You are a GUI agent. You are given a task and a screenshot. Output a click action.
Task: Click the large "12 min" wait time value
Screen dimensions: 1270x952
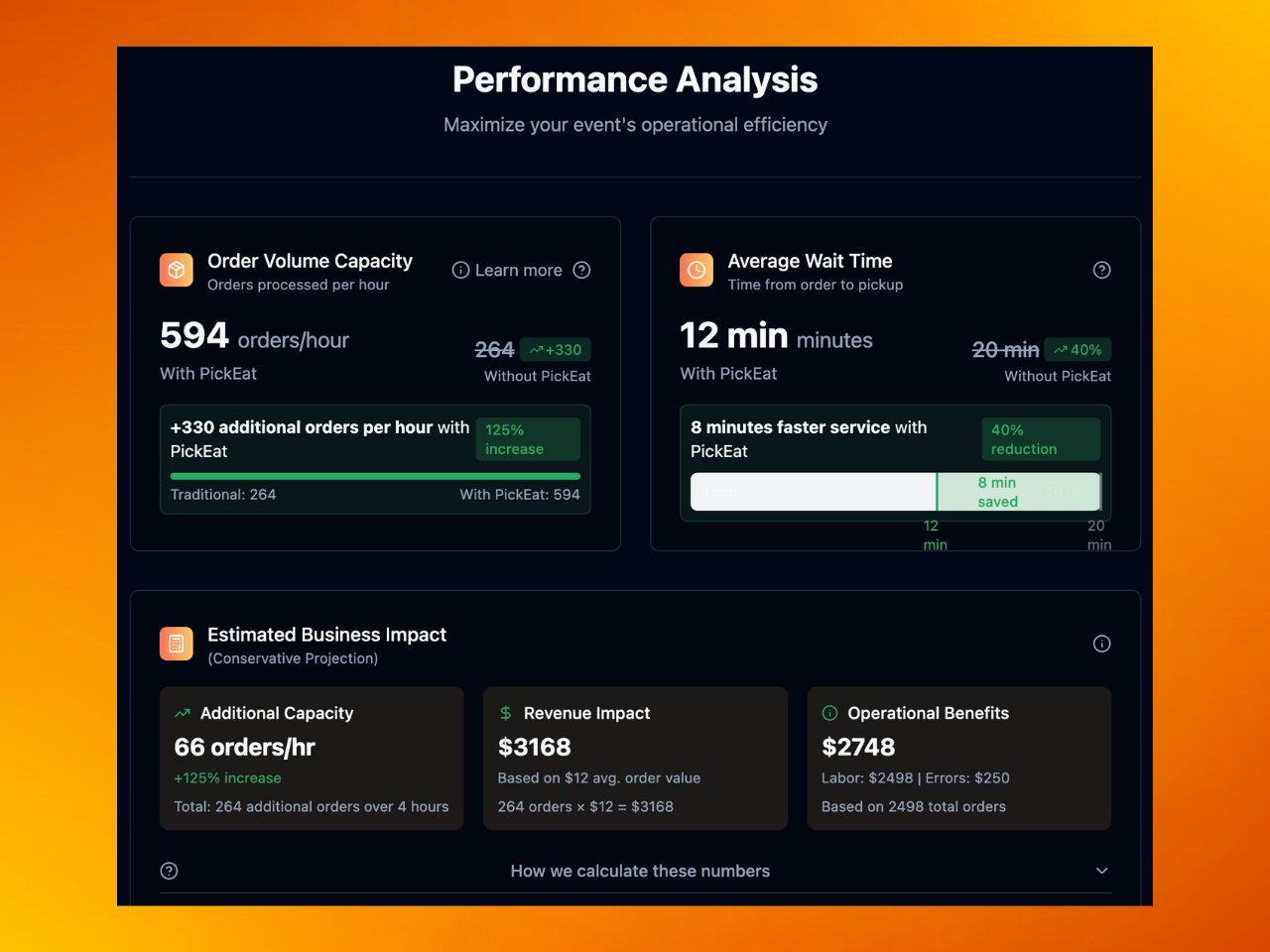pos(734,335)
